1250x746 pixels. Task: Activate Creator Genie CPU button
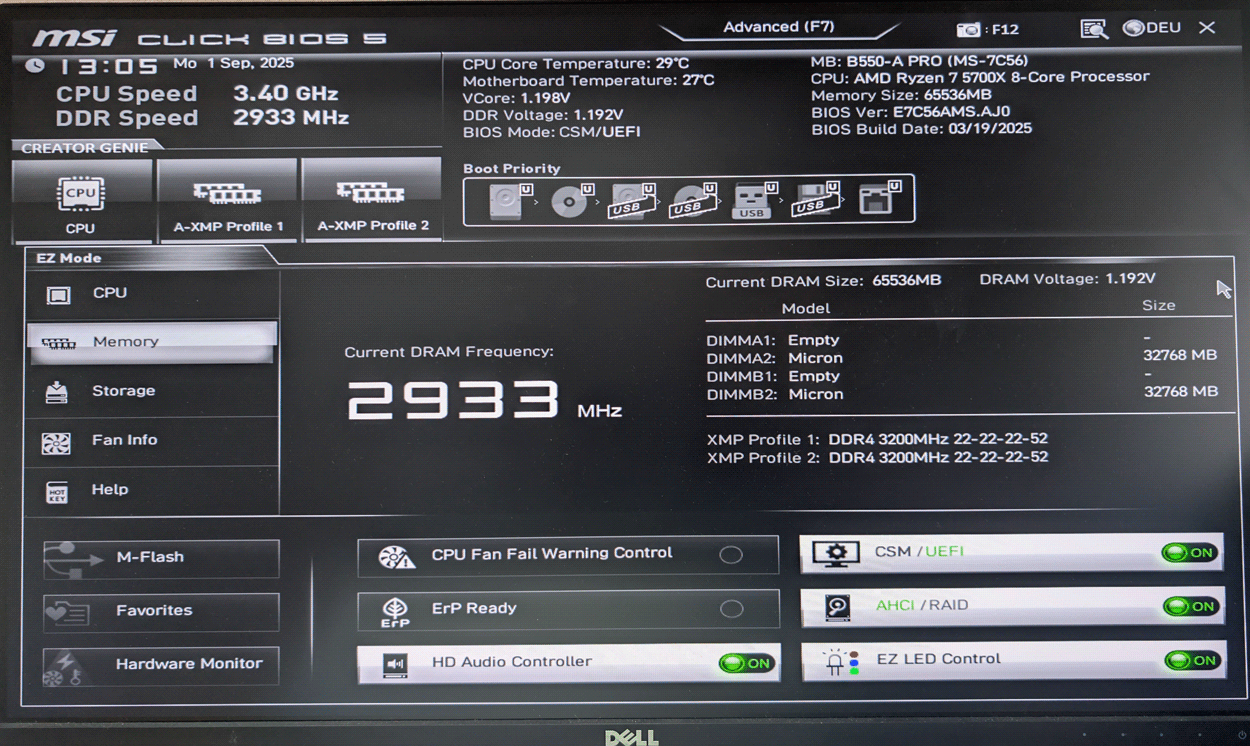(82, 201)
